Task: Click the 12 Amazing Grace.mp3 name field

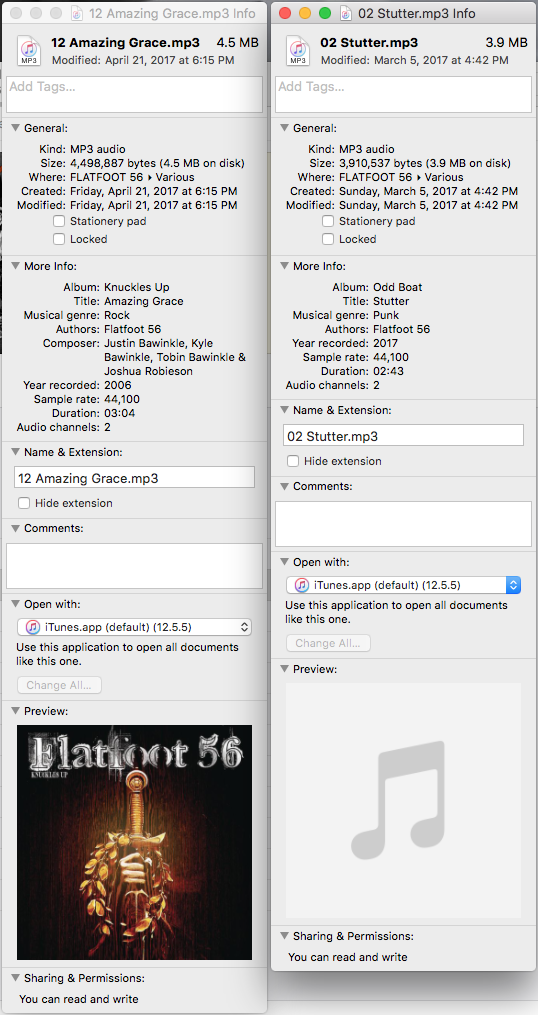Action: click(x=135, y=478)
